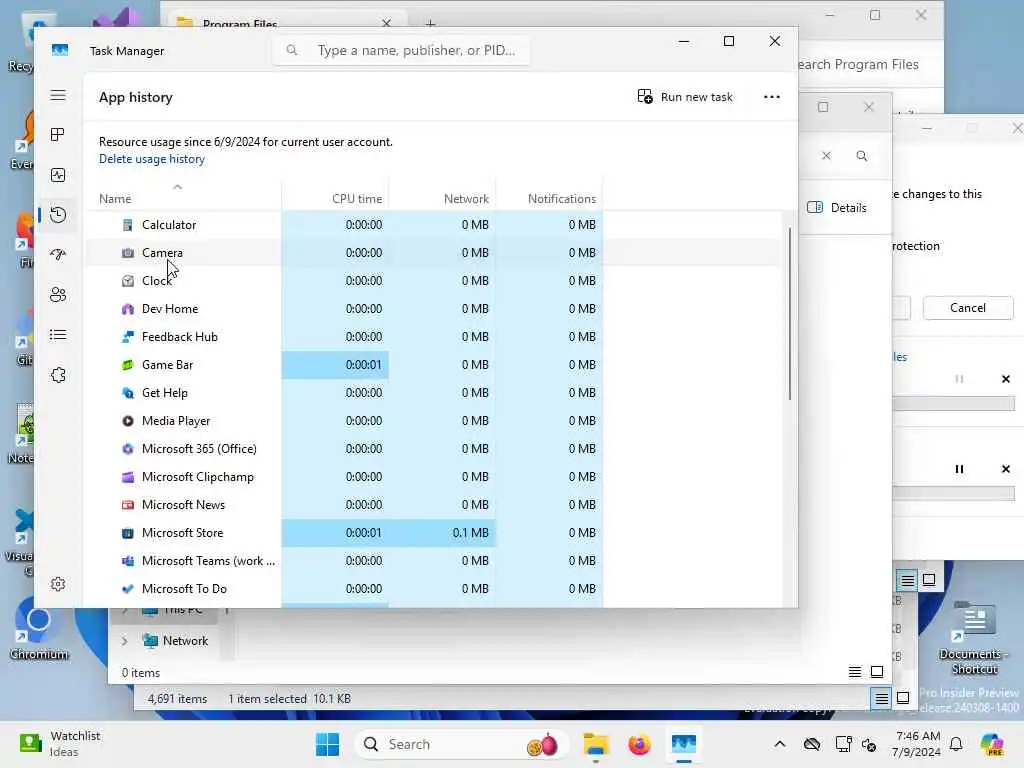Click Microsoft Store network 0.1 MB cell
The width and height of the screenshot is (1024, 768).
point(442,534)
